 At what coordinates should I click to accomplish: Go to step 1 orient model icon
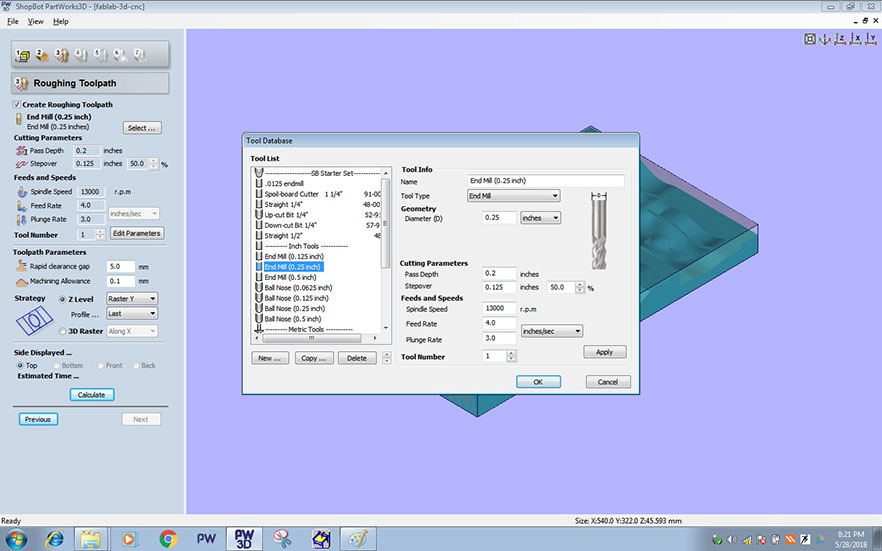coord(22,55)
